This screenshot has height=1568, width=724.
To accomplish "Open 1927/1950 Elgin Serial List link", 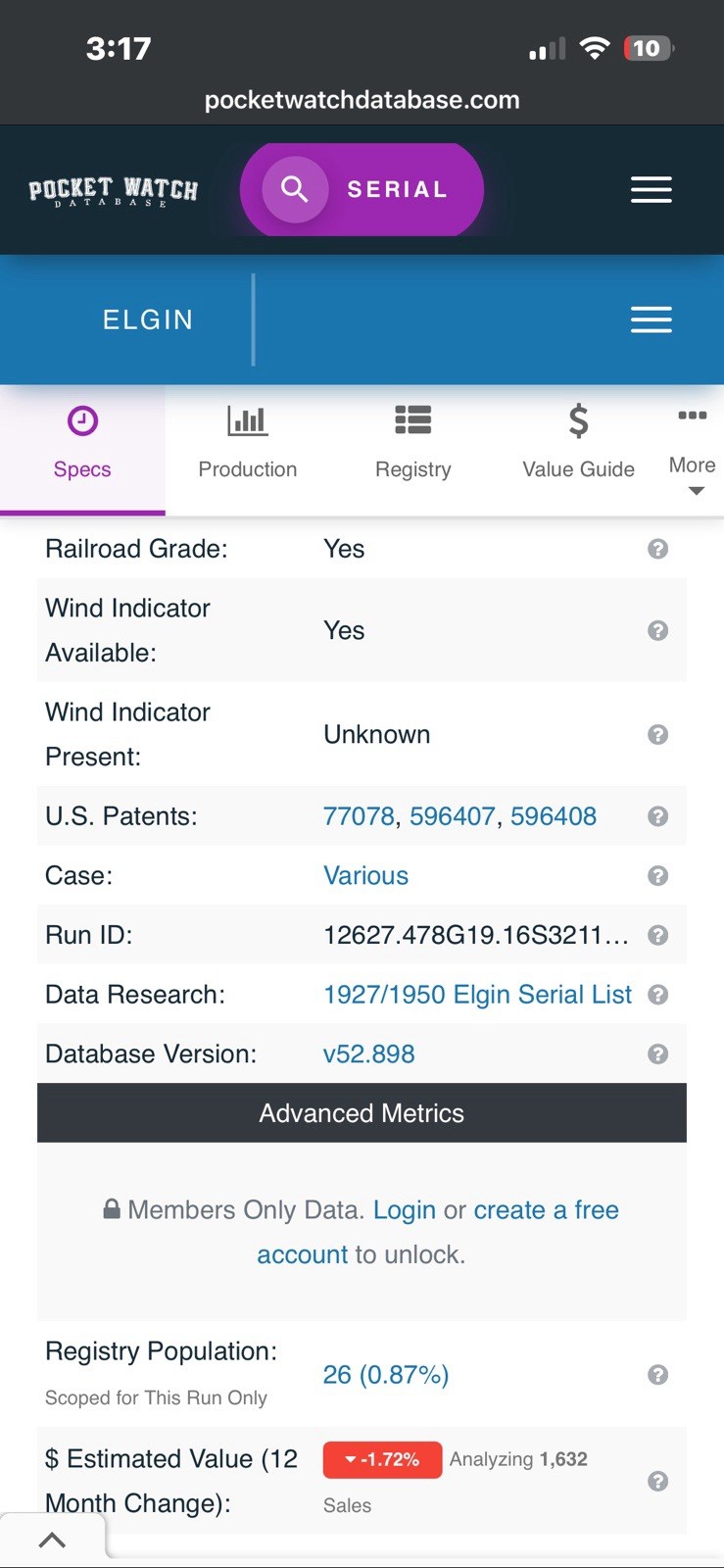I will (477, 995).
